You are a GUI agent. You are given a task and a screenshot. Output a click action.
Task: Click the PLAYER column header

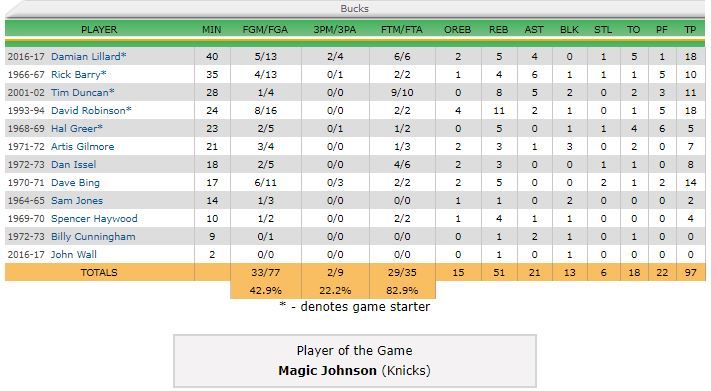point(99,30)
